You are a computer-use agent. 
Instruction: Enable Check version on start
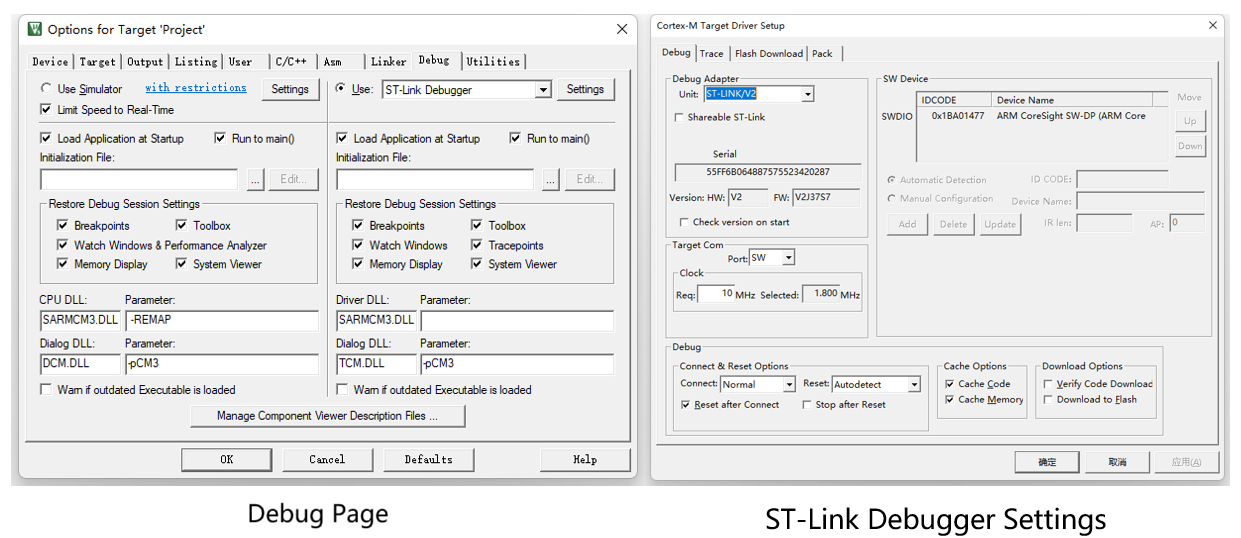(684, 222)
